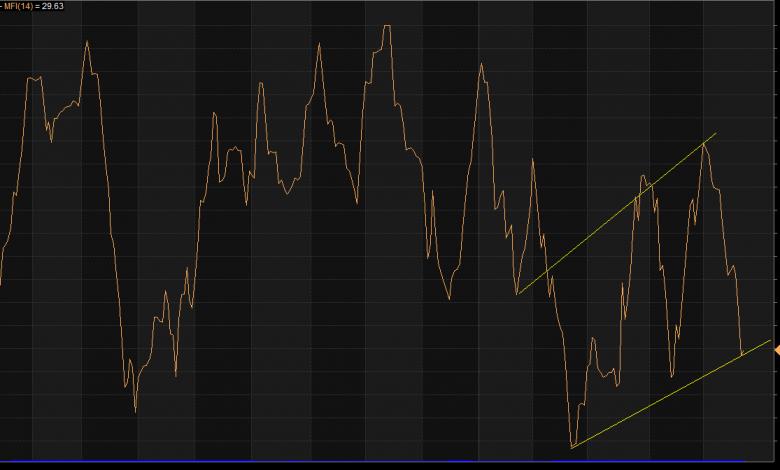The image size is (780, 470).
Task: Select the MFI peak touching the upper trendline's end
Action: [x=705, y=143]
